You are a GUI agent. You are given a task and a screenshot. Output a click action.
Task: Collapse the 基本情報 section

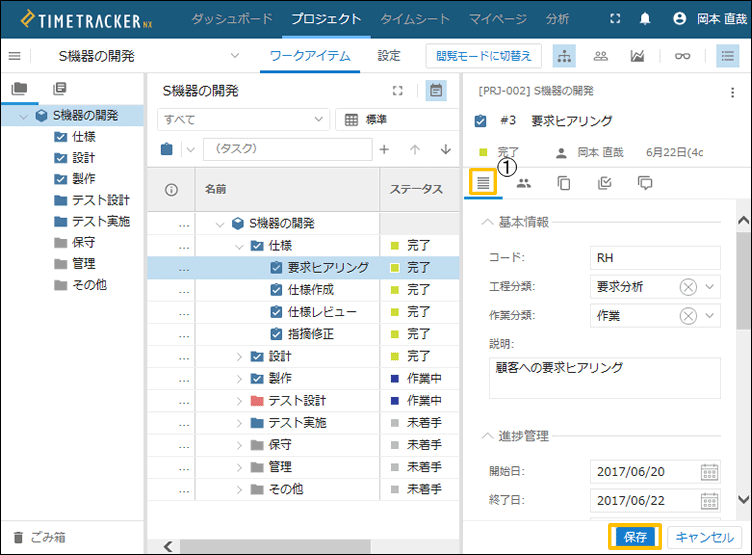point(487,222)
